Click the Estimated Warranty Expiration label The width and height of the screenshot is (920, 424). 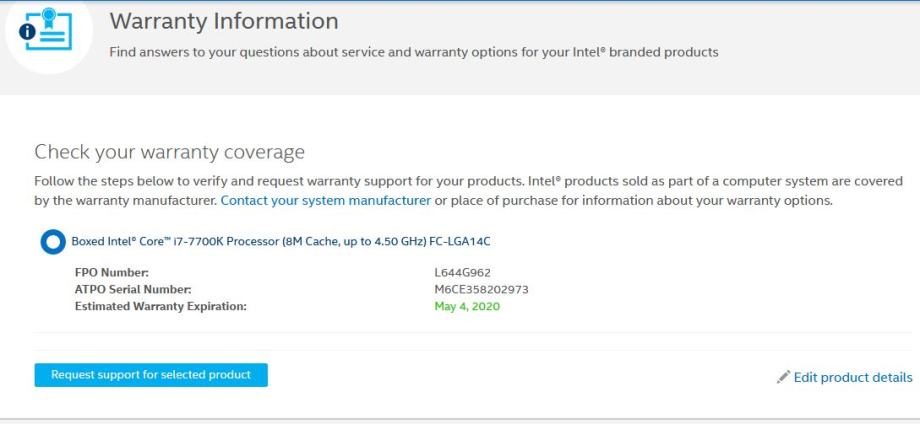(x=160, y=306)
